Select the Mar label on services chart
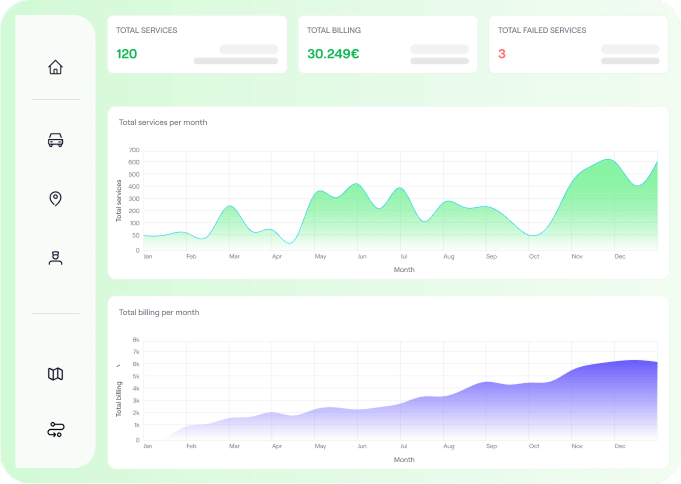 tap(234, 257)
